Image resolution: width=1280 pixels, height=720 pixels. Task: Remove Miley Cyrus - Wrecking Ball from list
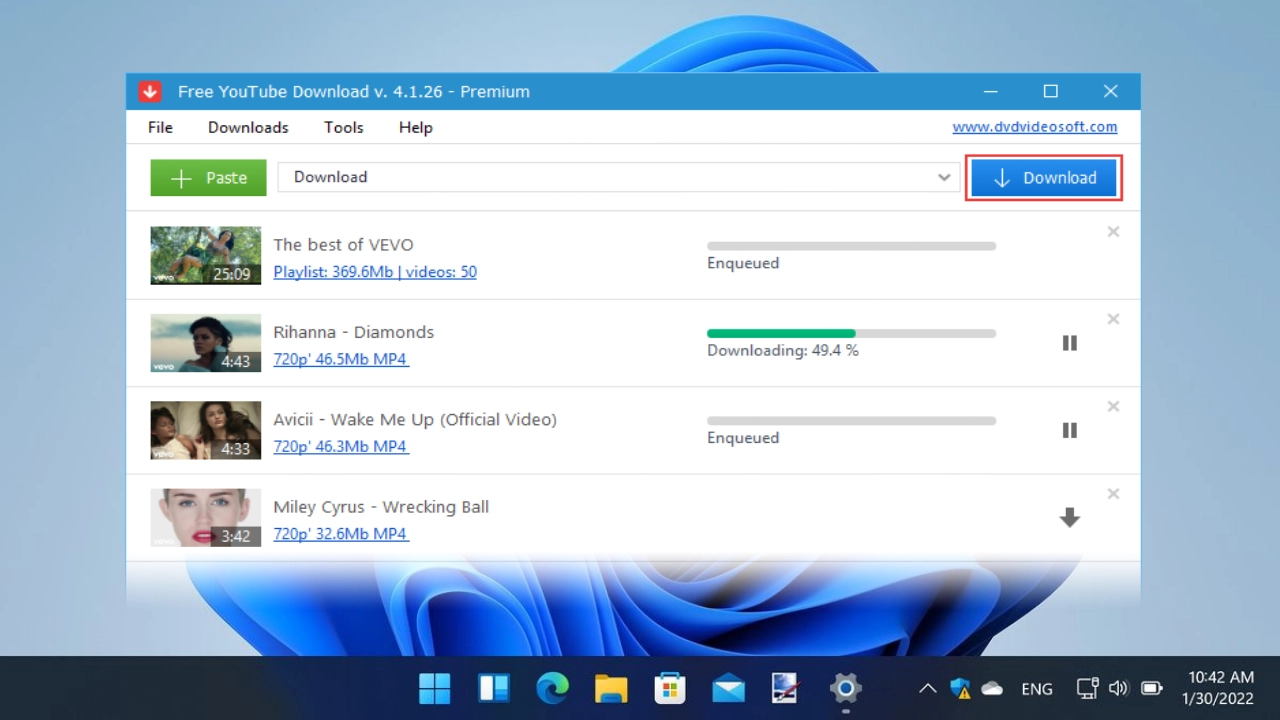1113,494
